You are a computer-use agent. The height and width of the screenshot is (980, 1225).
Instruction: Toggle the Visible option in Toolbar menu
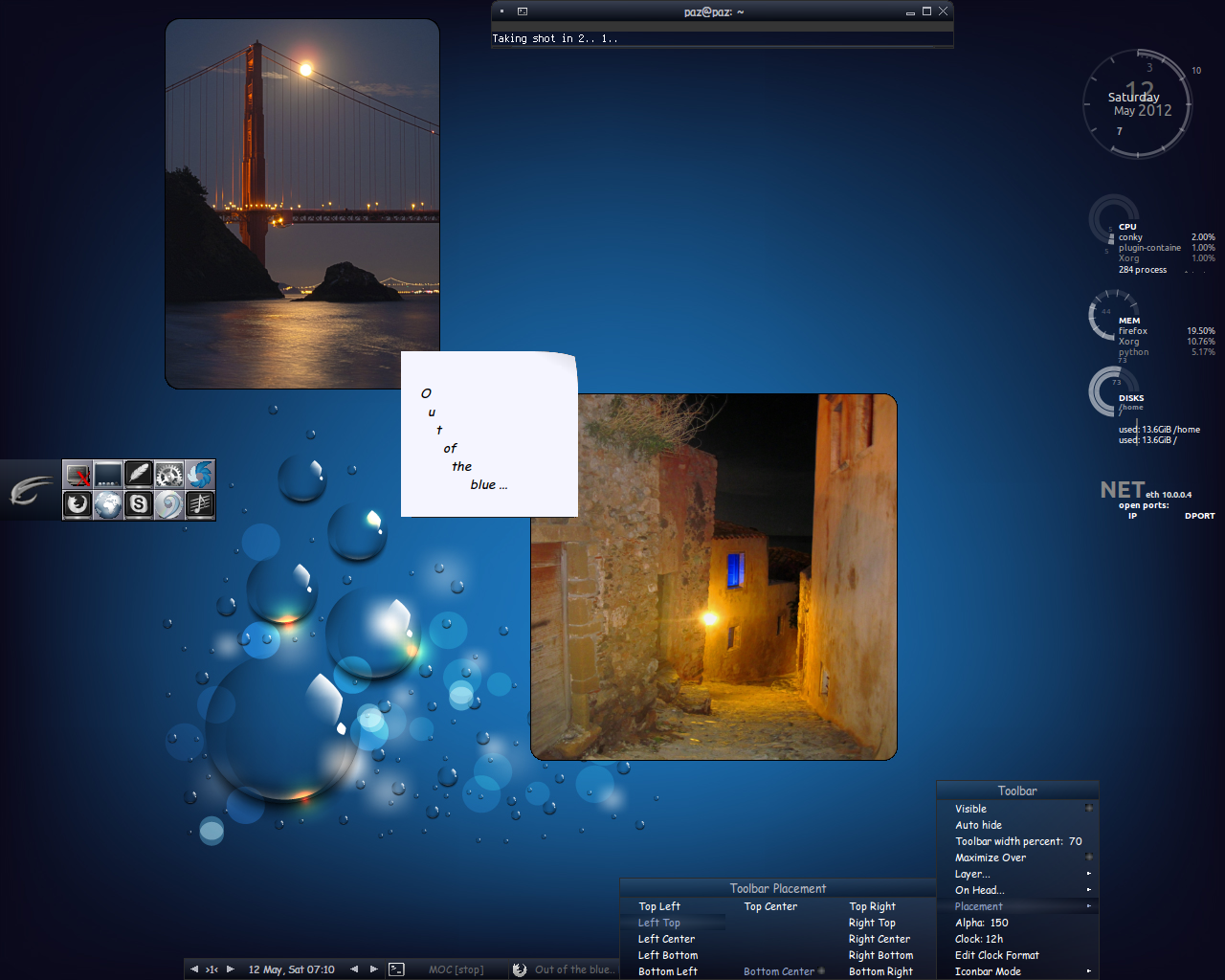point(1018,809)
